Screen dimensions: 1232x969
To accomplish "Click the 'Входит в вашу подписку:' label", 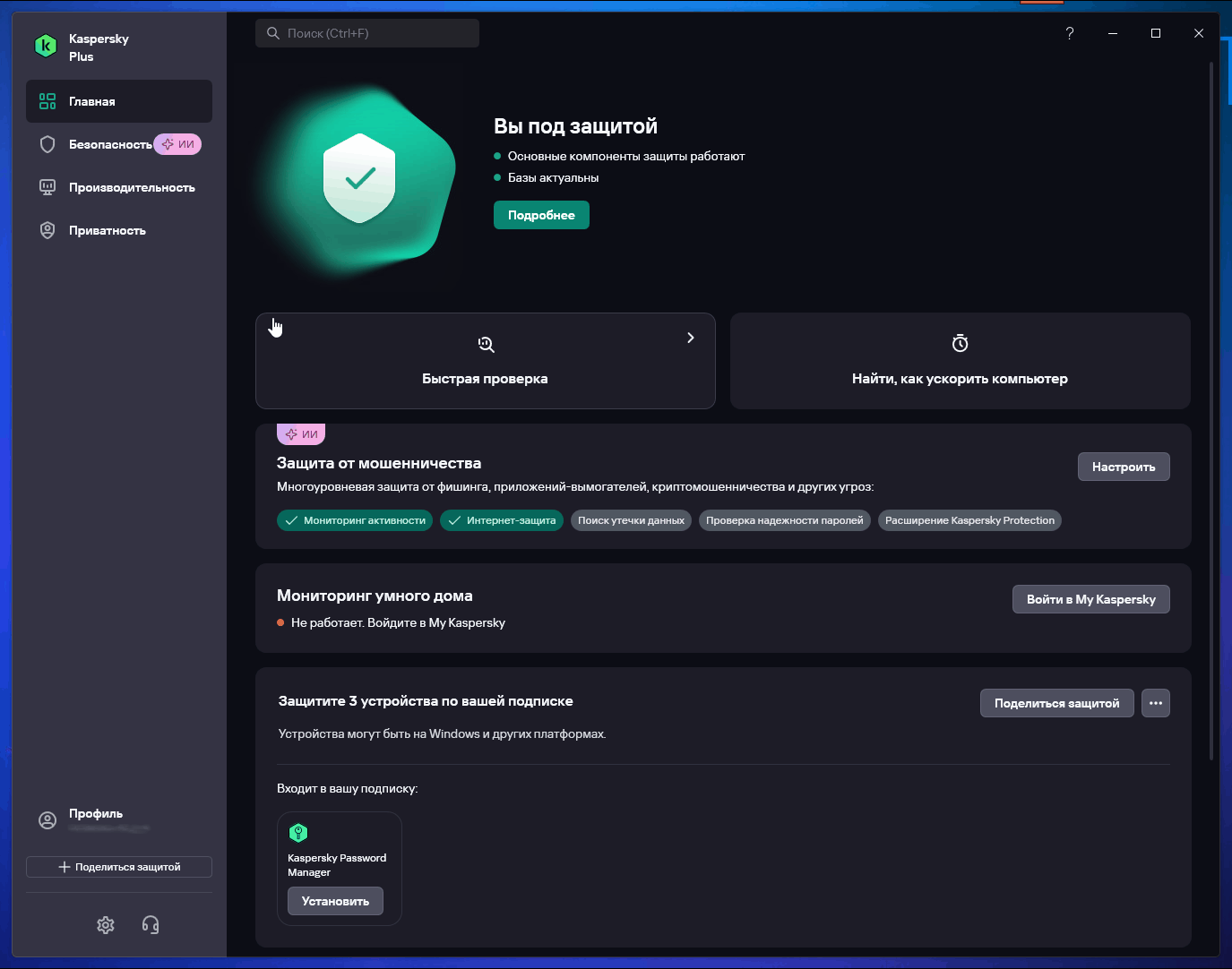I will click(348, 789).
